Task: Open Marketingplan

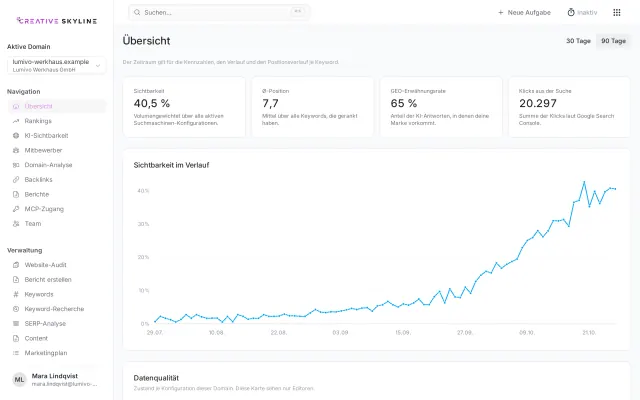Action: click(x=57, y=353)
